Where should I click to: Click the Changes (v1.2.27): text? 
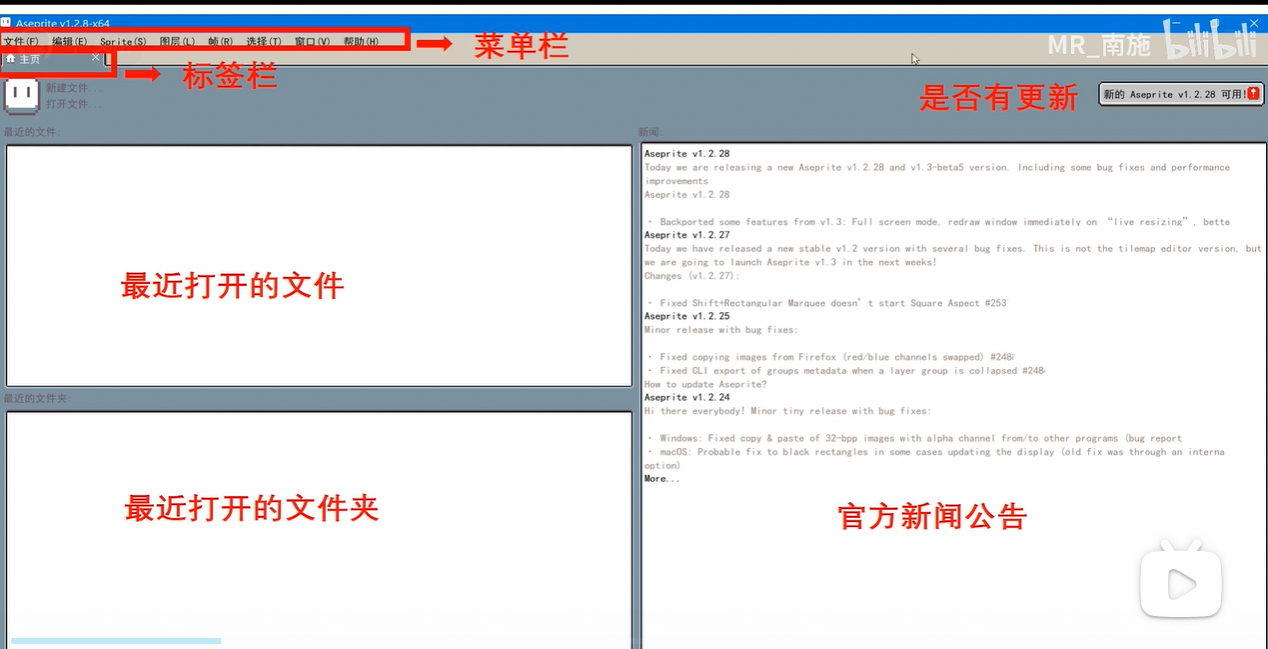pyautogui.click(x=692, y=276)
